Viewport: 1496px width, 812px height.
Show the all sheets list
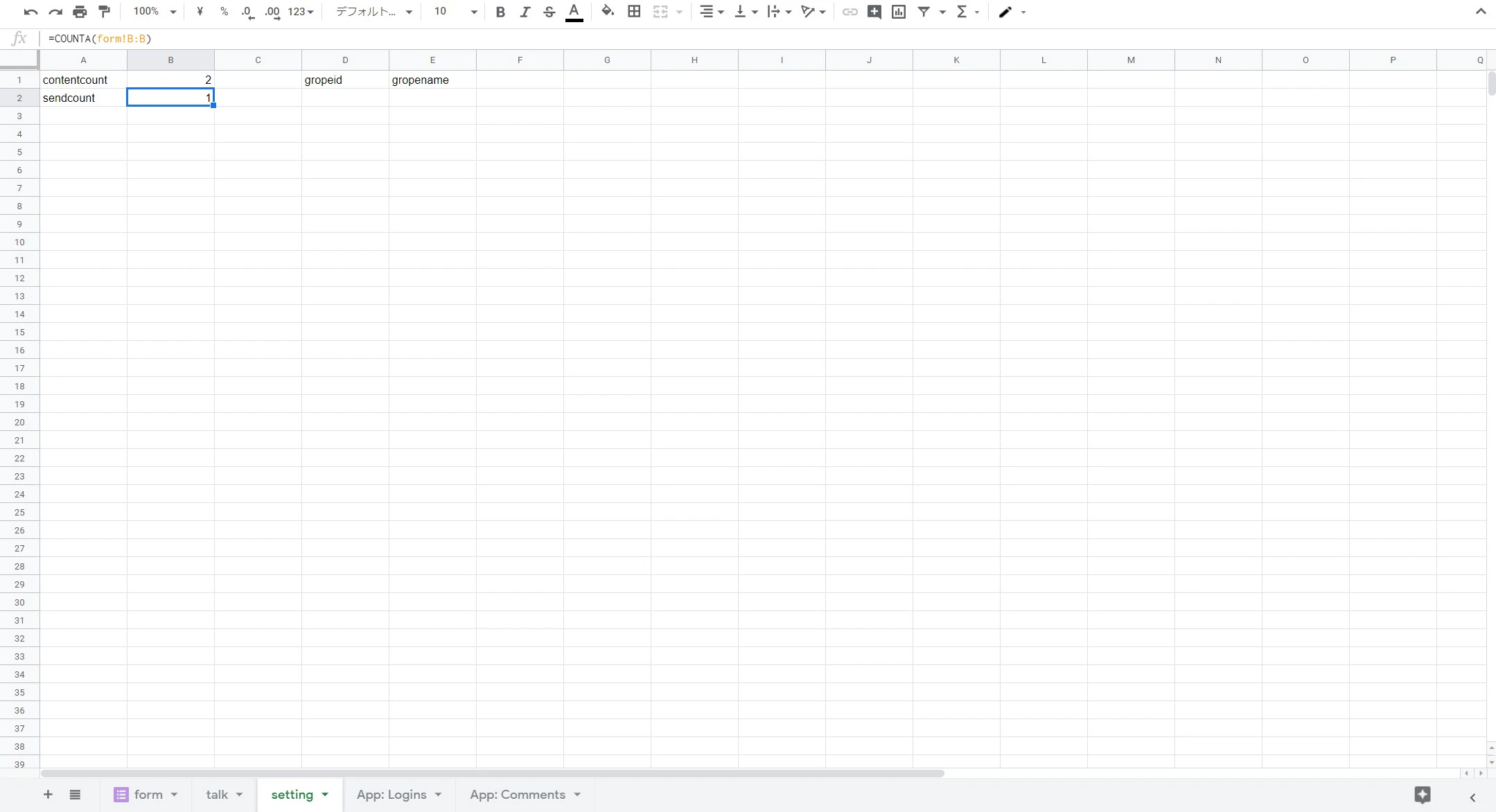coord(75,795)
